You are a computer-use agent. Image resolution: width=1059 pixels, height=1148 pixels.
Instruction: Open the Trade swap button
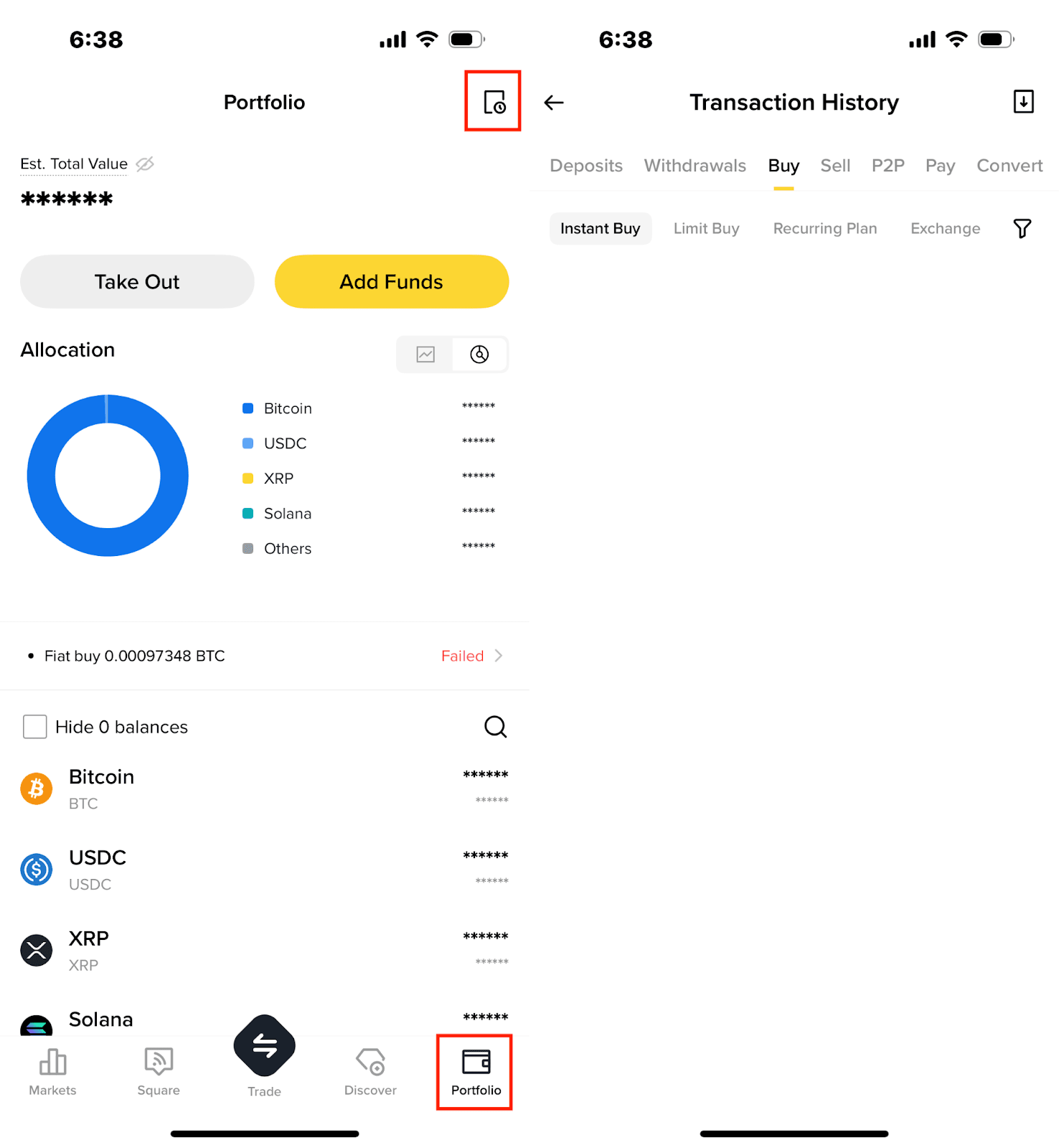click(x=264, y=1045)
